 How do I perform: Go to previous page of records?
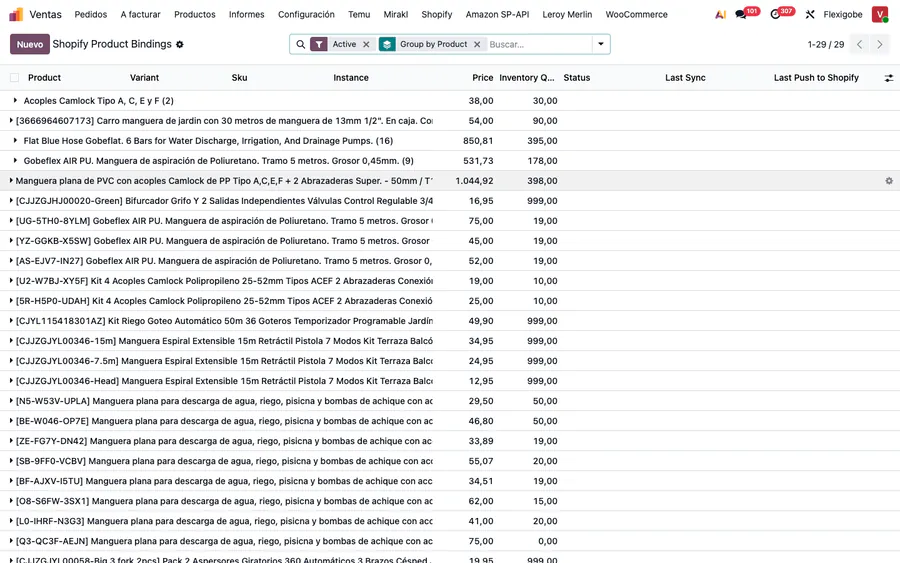click(x=859, y=44)
